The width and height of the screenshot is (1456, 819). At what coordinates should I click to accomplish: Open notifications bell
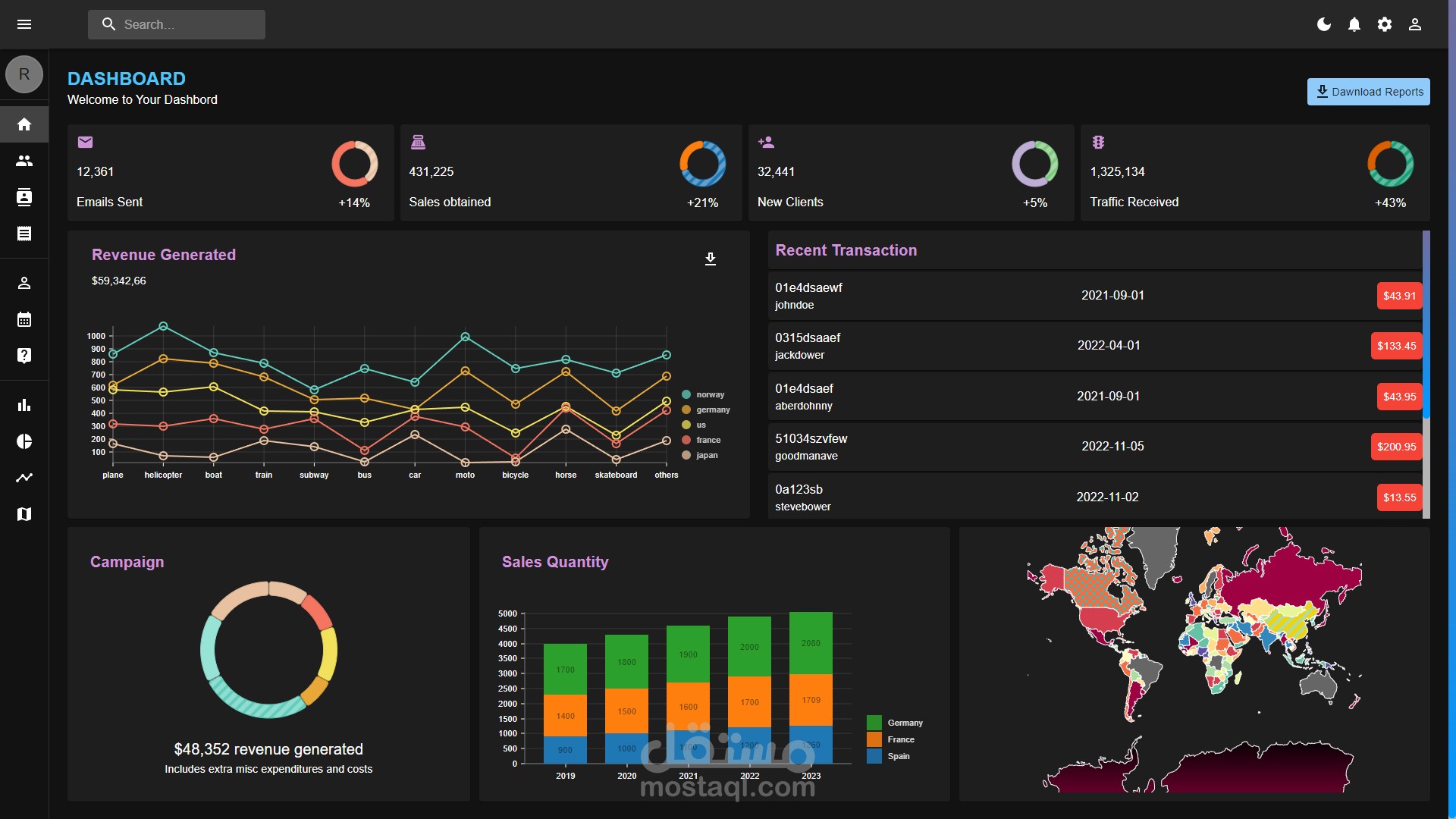pos(1354,24)
